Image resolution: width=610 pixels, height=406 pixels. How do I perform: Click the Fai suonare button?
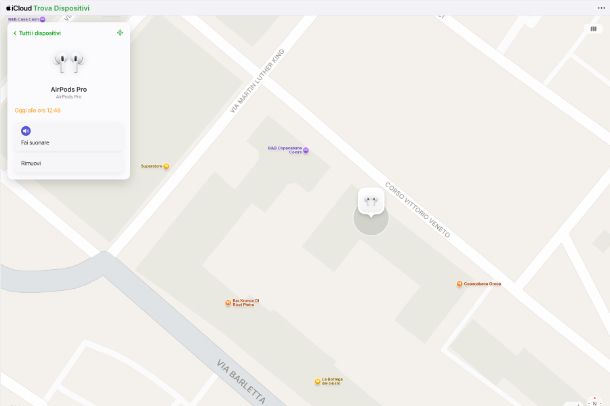(x=69, y=137)
